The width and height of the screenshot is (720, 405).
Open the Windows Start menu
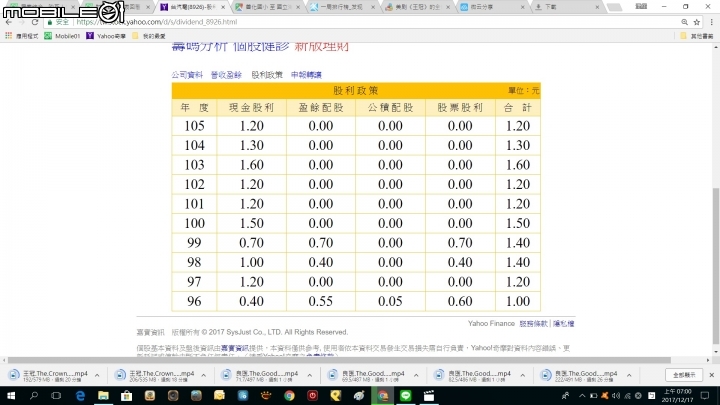click(x=10, y=396)
